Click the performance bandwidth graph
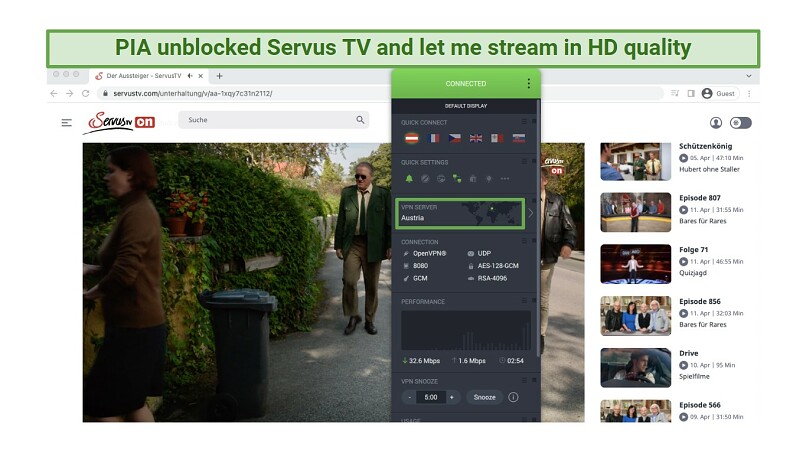 [466, 331]
